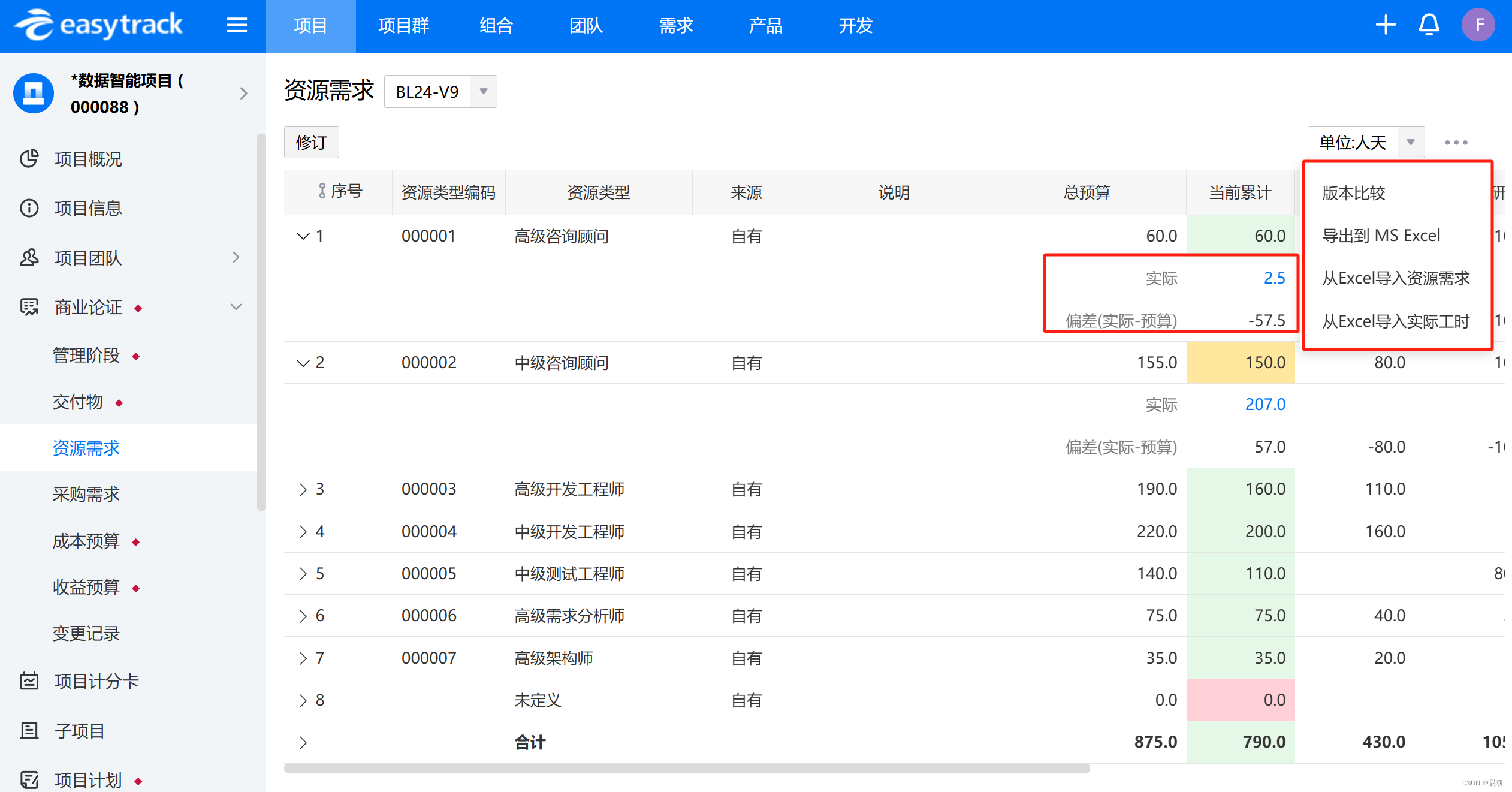Click the 150.0 yellow cell
Viewport: 1512px width, 792px height.
click(x=1241, y=363)
